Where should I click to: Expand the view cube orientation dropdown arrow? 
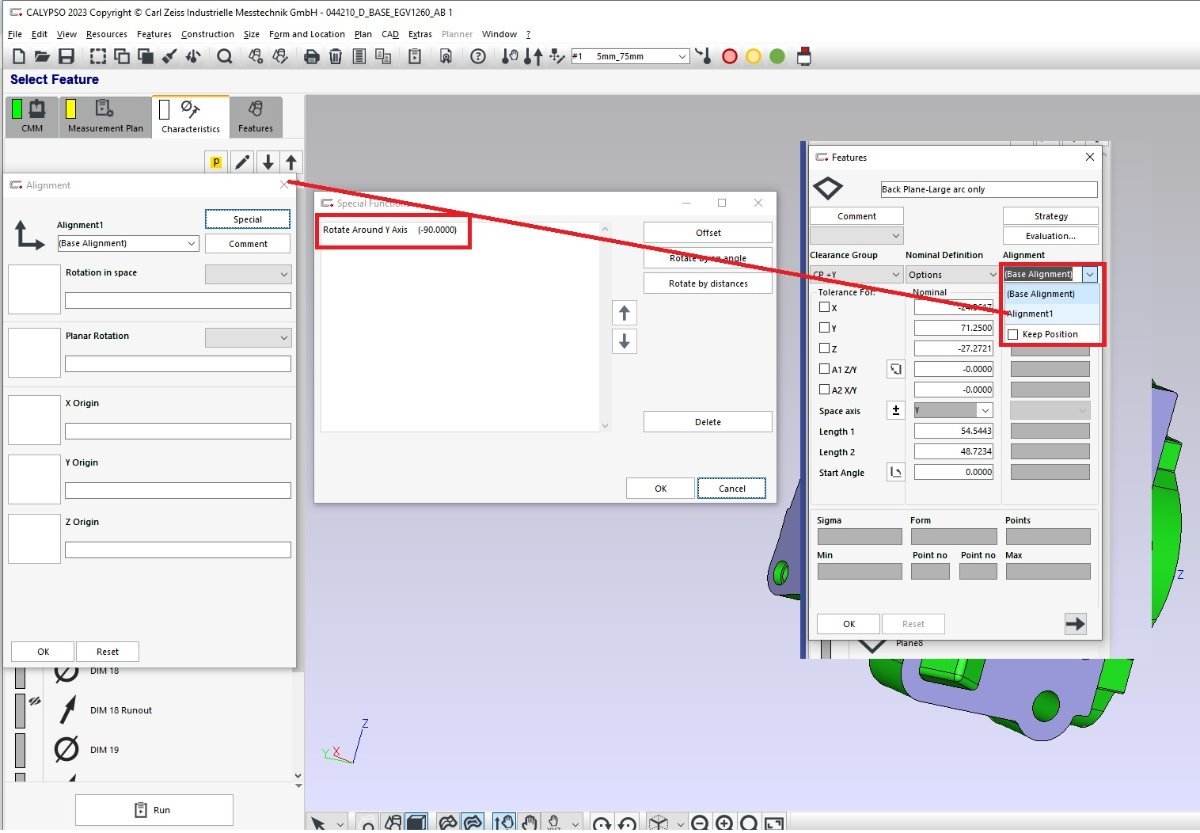coord(680,824)
